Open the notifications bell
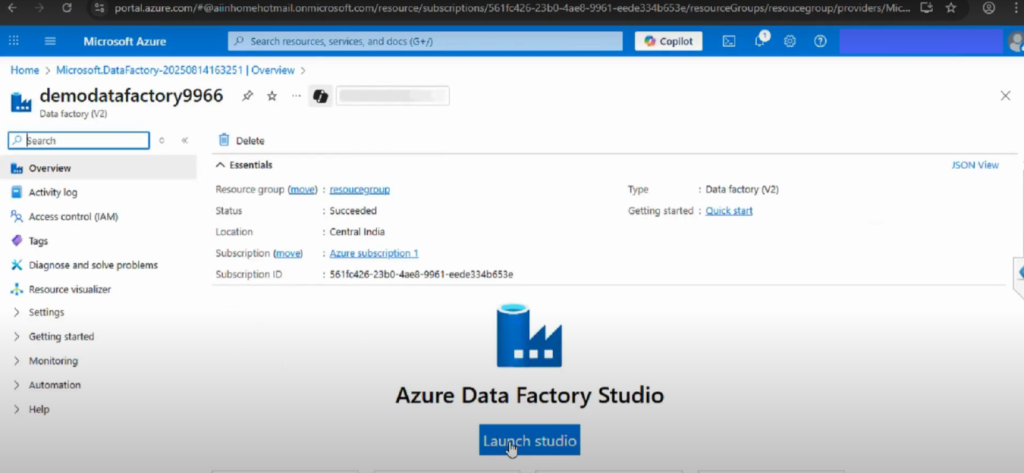 point(760,41)
